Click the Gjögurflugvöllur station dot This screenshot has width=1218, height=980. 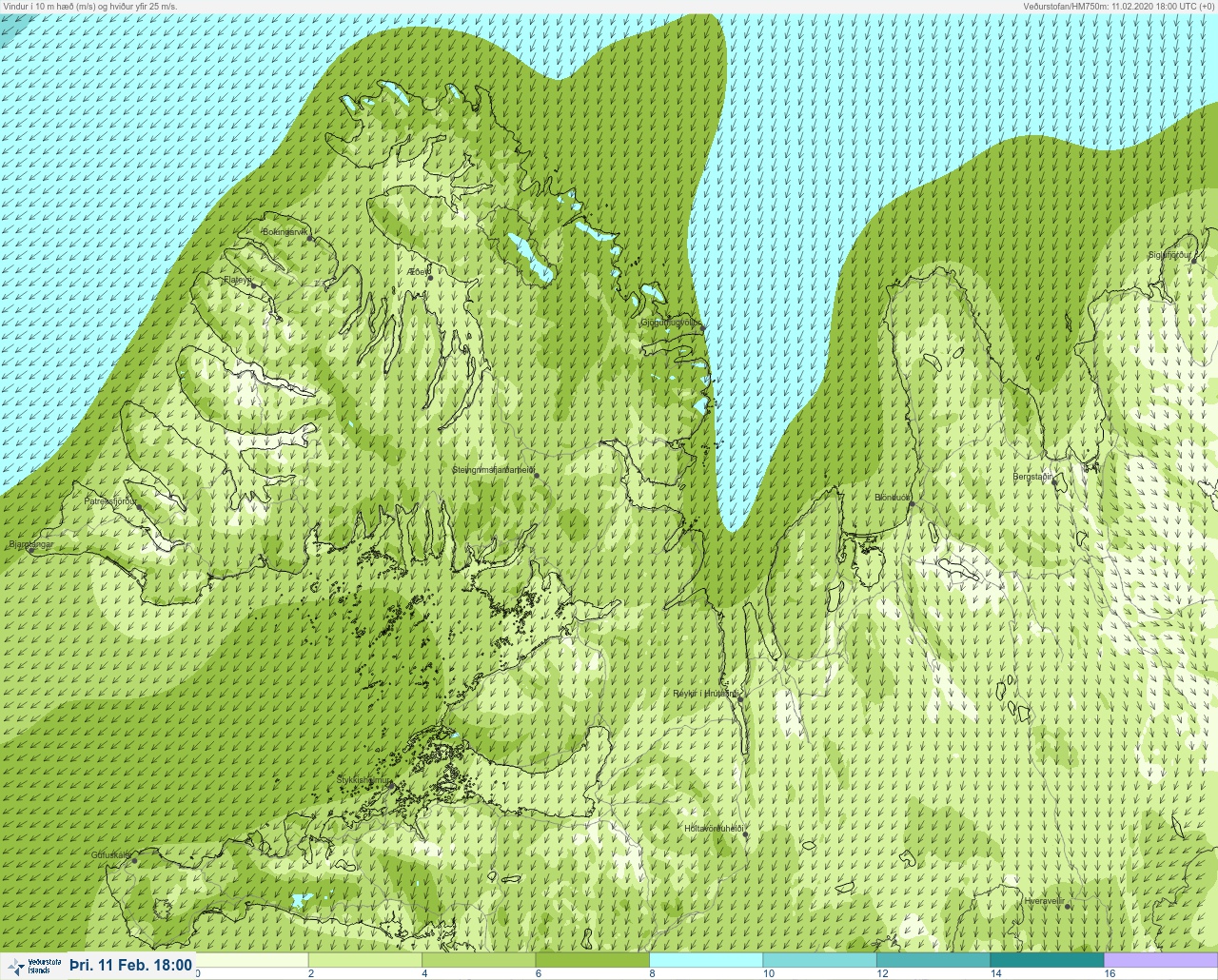[x=702, y=327]
